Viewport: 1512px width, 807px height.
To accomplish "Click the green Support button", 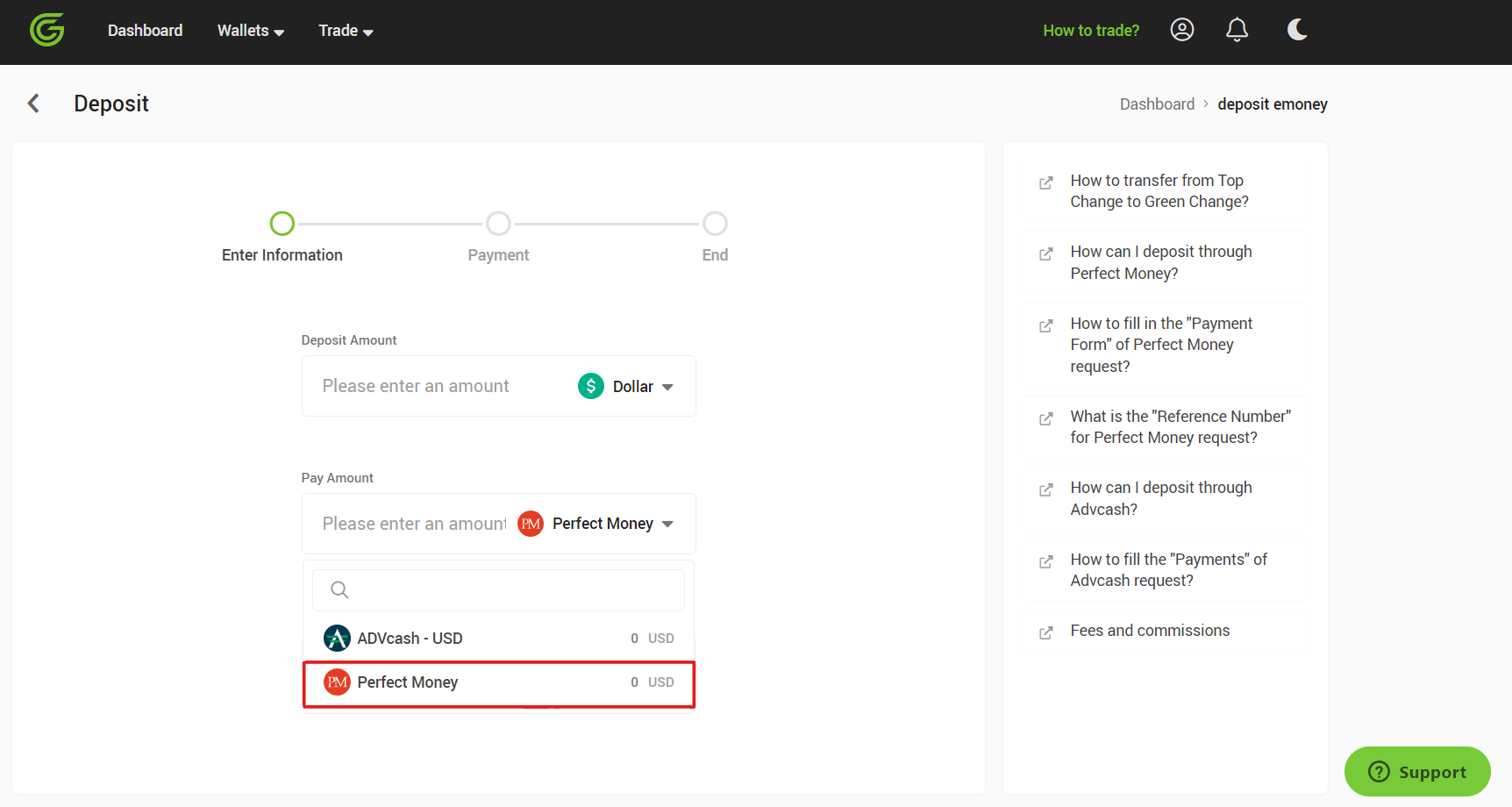I will tap(1417, 772).
